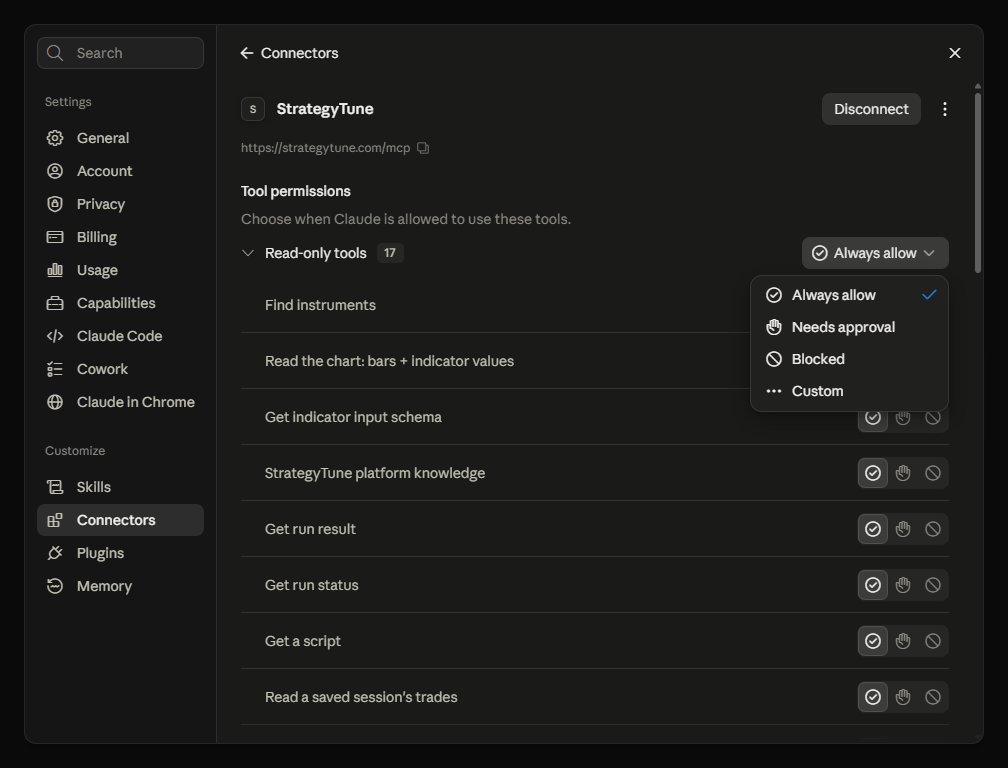The image size is (1008, 768).
Task: Choose Blocked option in dropdown
Action: [849, 359]
